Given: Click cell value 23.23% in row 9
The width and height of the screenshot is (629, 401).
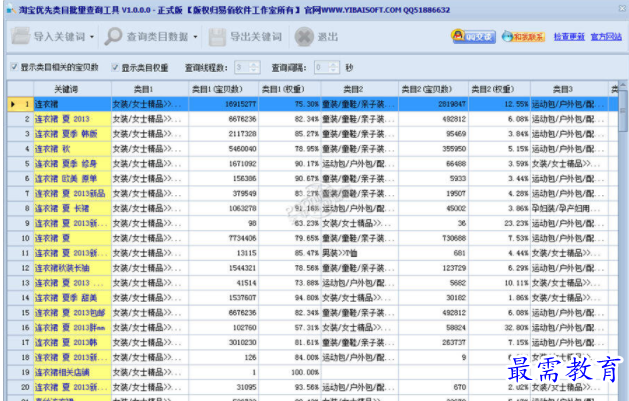Looking at the screenshot, I should pyautogui.click(x=499, y=223).
